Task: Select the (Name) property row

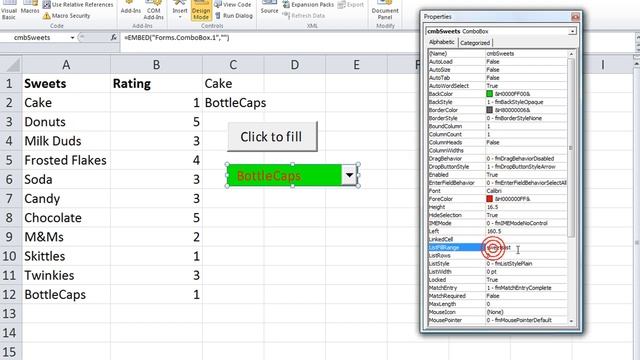Action: [x=498, y=53]
